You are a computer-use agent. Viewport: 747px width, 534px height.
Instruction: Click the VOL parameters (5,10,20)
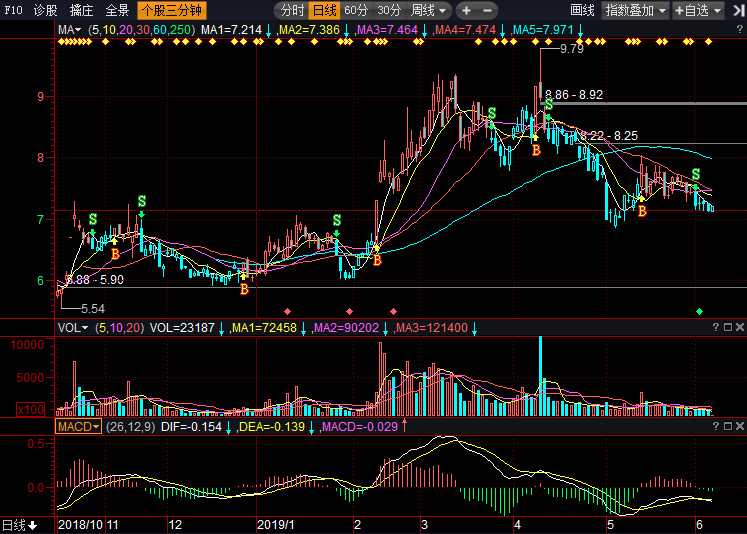(120, 328)
